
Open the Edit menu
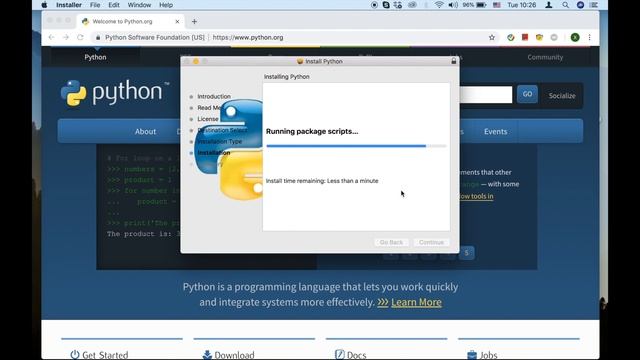coord(114,5)
